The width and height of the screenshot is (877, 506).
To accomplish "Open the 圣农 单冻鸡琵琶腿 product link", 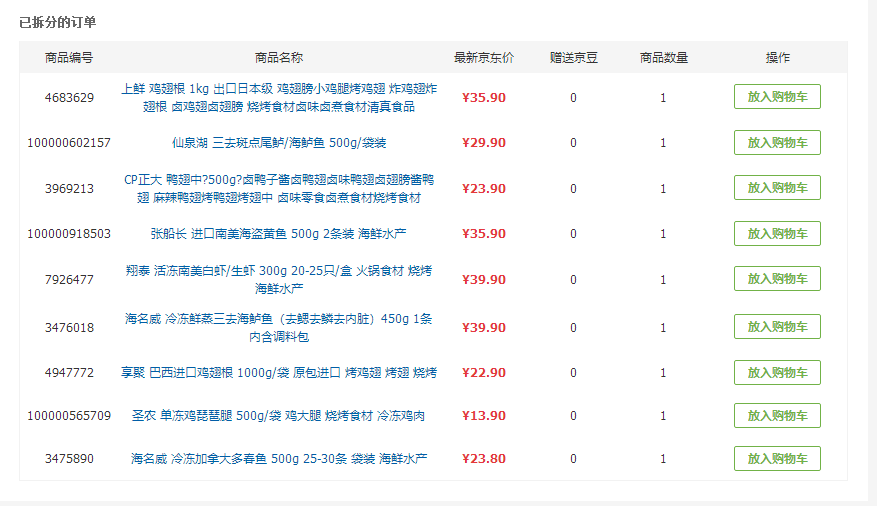I will tap(279, 415).
